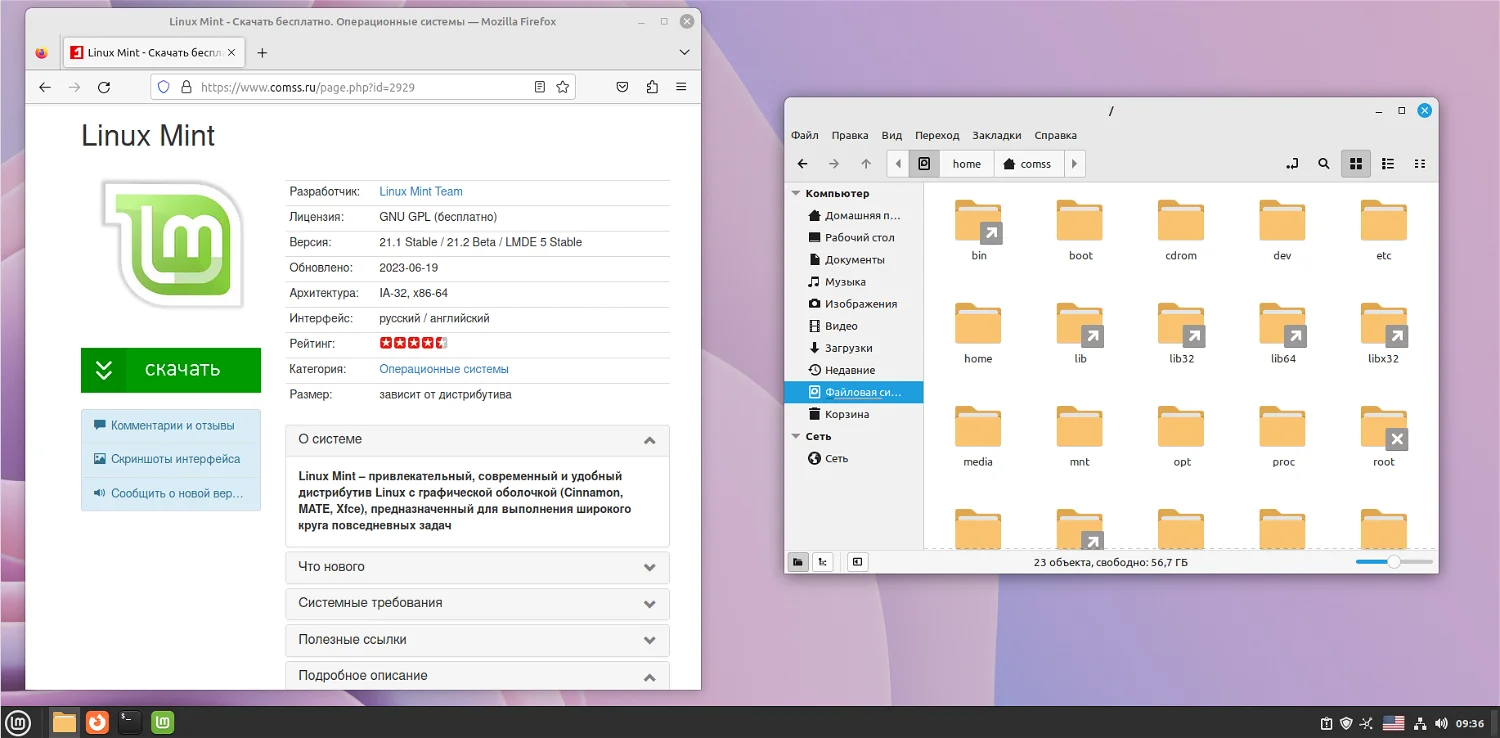
Task: Reload the current page in Firefox
Action: 104,87
